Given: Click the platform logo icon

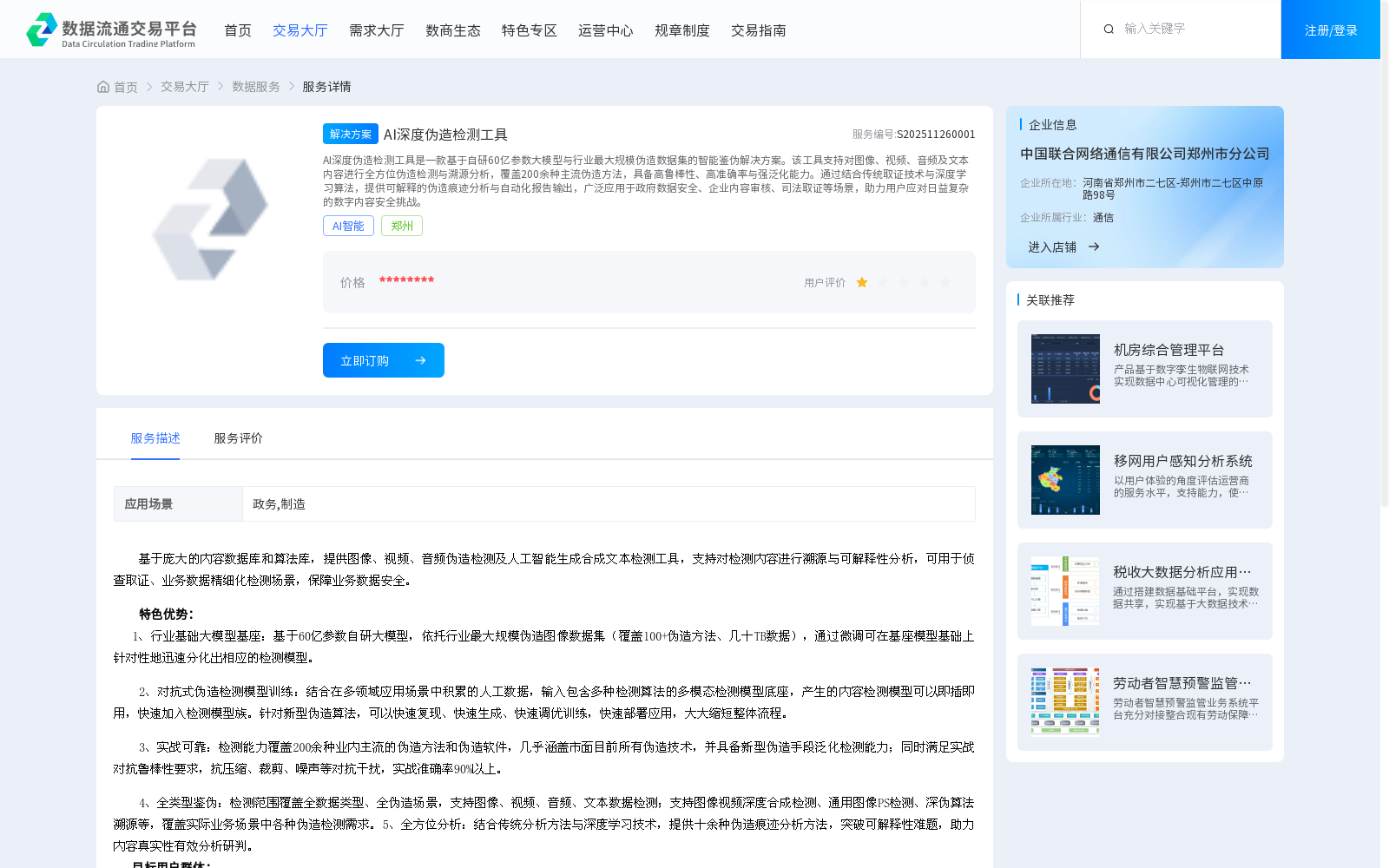Looking at the screenshot, I should (42, 30).
